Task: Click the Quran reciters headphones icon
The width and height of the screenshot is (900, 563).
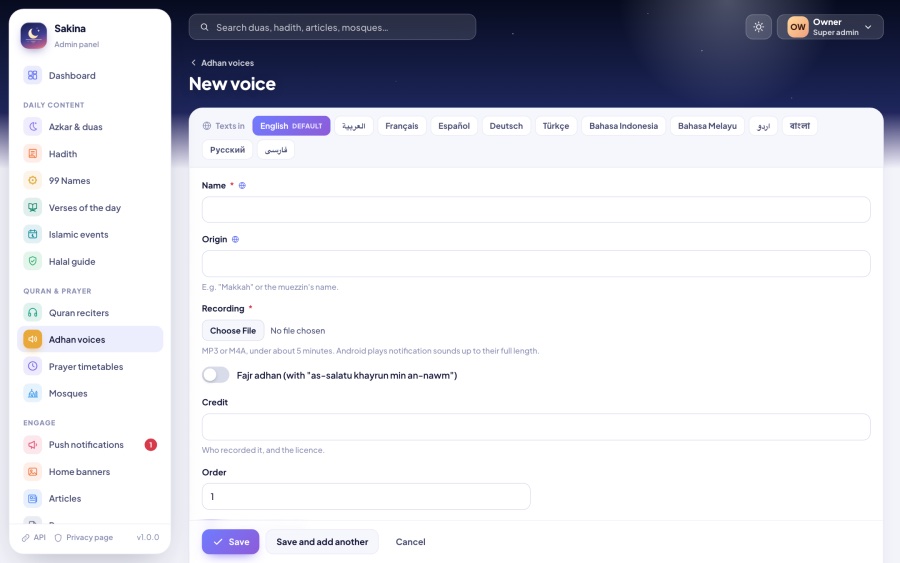Action: tap(33, 312)
